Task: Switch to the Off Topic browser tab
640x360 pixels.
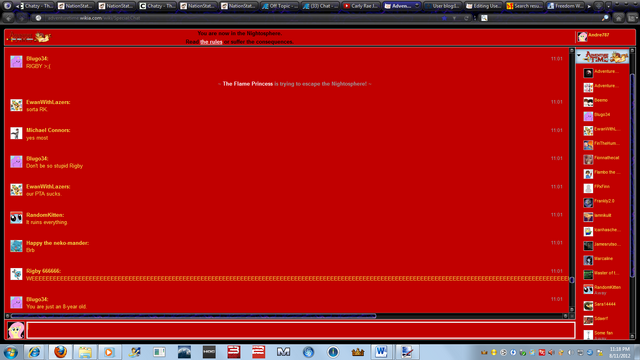Action: (280, 6)
